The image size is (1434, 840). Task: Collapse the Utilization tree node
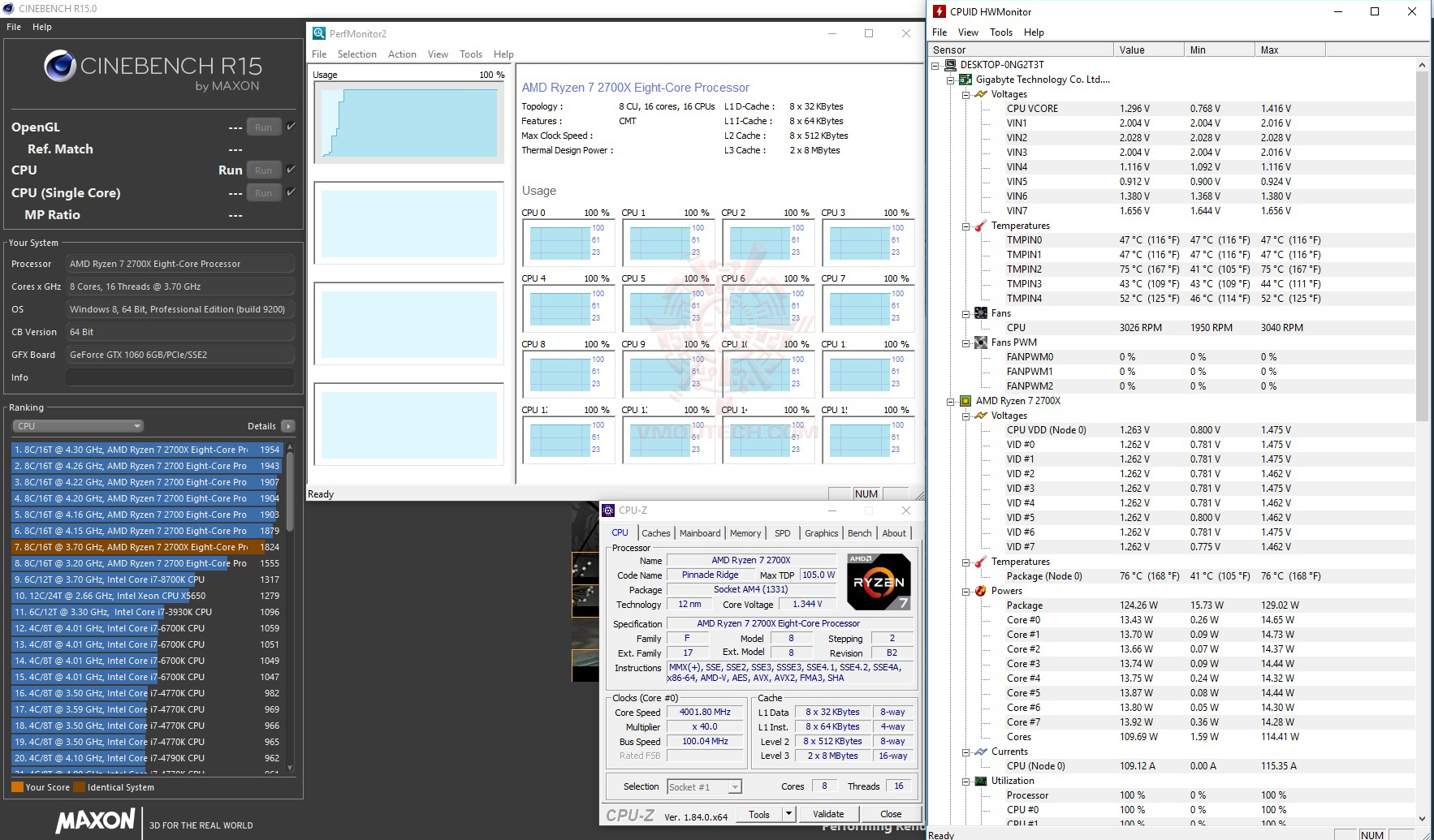point(965,781)
